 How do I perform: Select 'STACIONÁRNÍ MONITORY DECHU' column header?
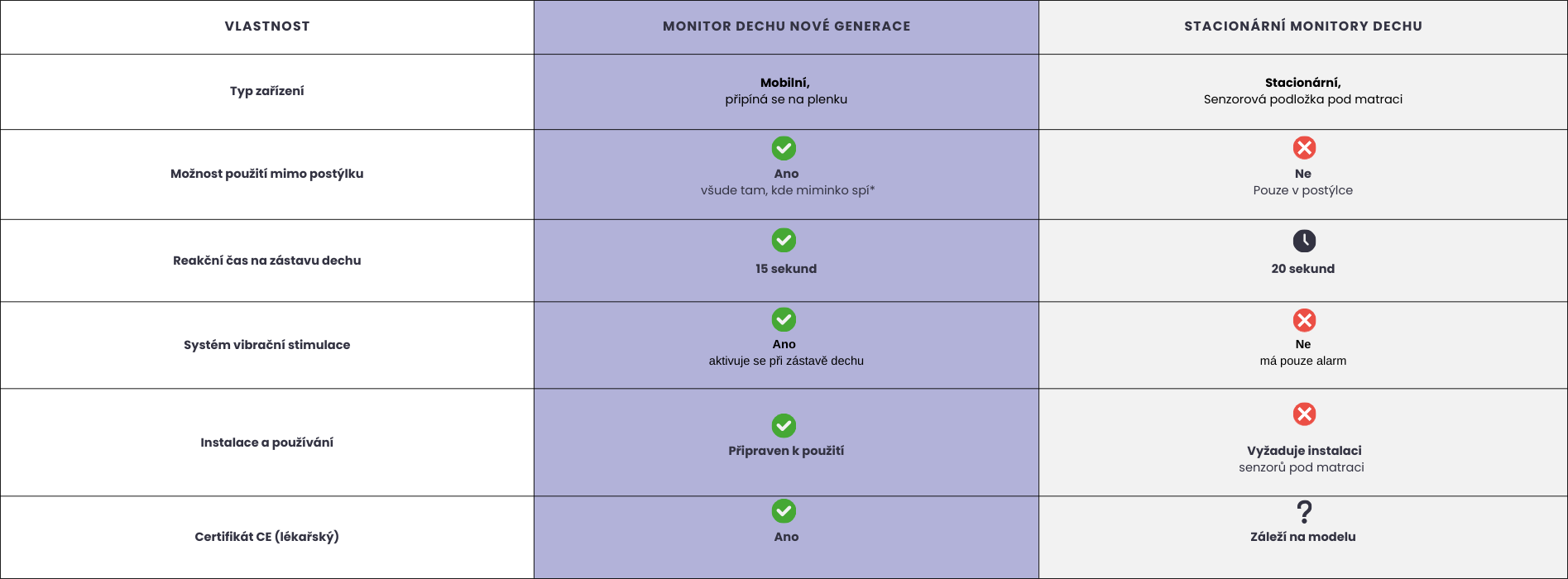tap(1303, 26)
